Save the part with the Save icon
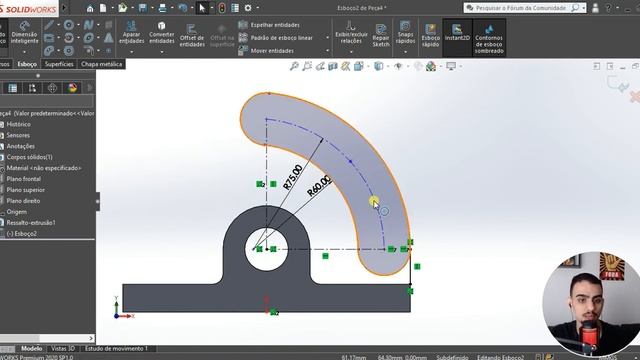Image resolution: width=640 pixels, height=360 pixels. (142, 8)
